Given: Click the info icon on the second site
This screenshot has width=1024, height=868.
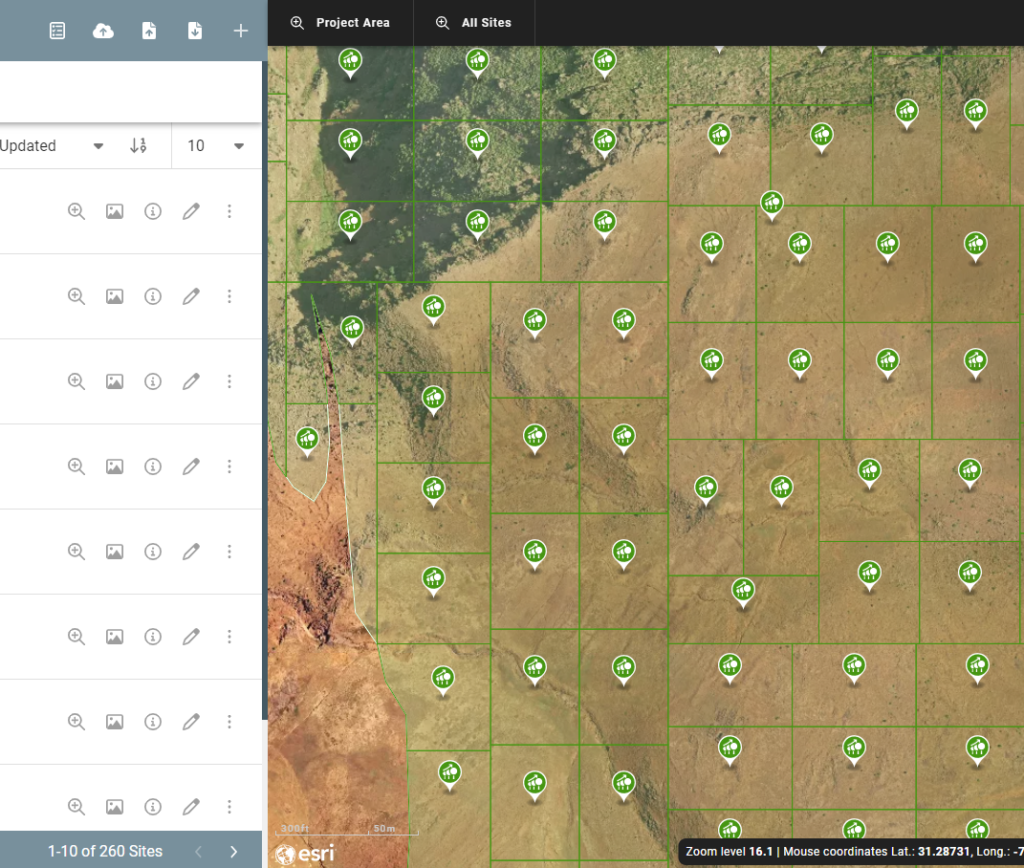Looking at the screenshot, I should [152, 296].
